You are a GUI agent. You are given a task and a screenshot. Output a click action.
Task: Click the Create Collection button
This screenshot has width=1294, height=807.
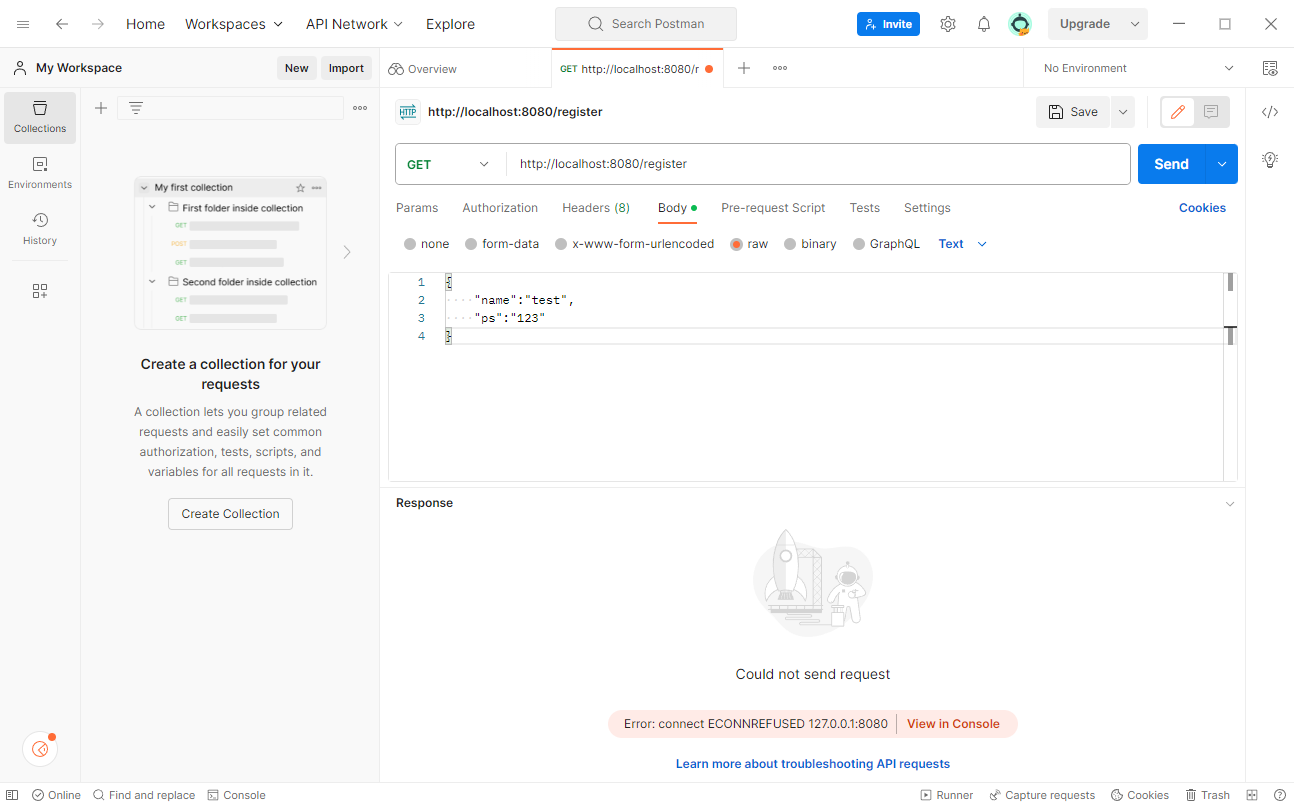pos(230,514)
